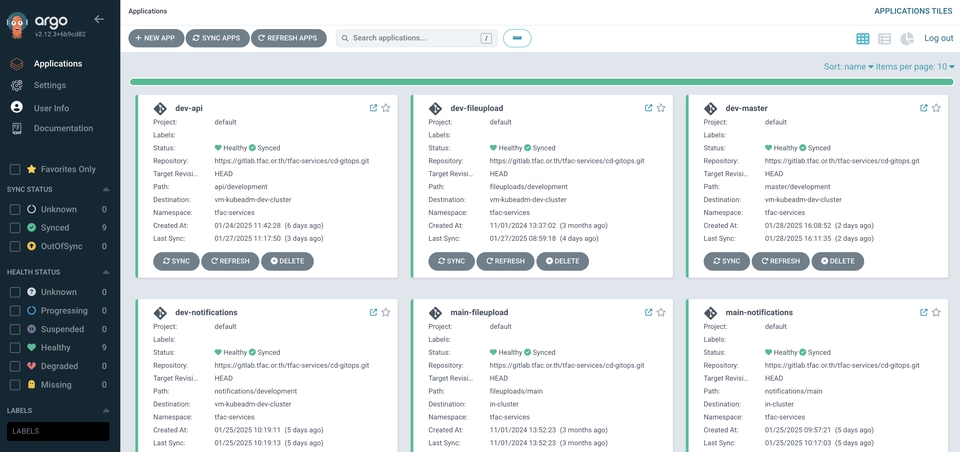Focus the Search applications field
Viewport: 960px width, 452px height.
coord(416,38)
